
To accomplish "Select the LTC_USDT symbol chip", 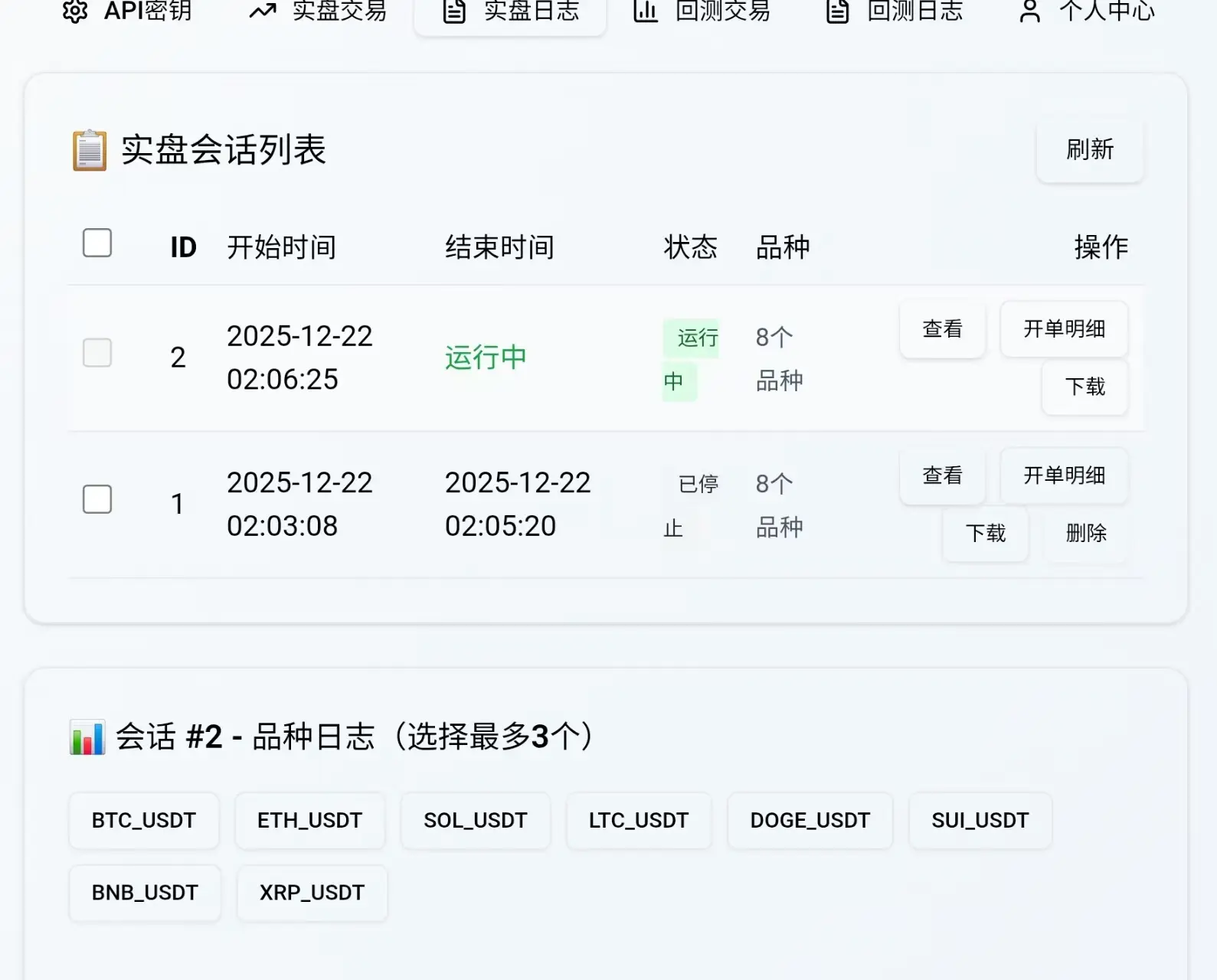I will pyautogui.click(x=639, y=821).
